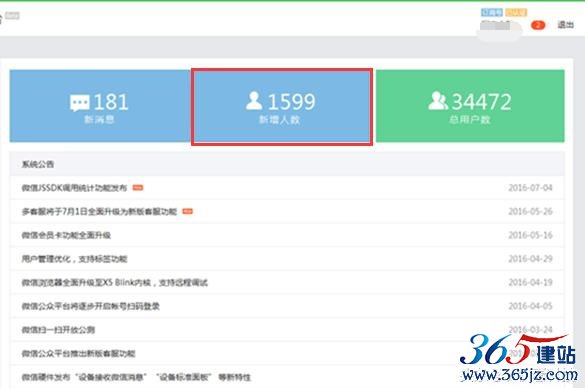Open the 微信扫一扫开放公测 announcement

tap(58, 330)
